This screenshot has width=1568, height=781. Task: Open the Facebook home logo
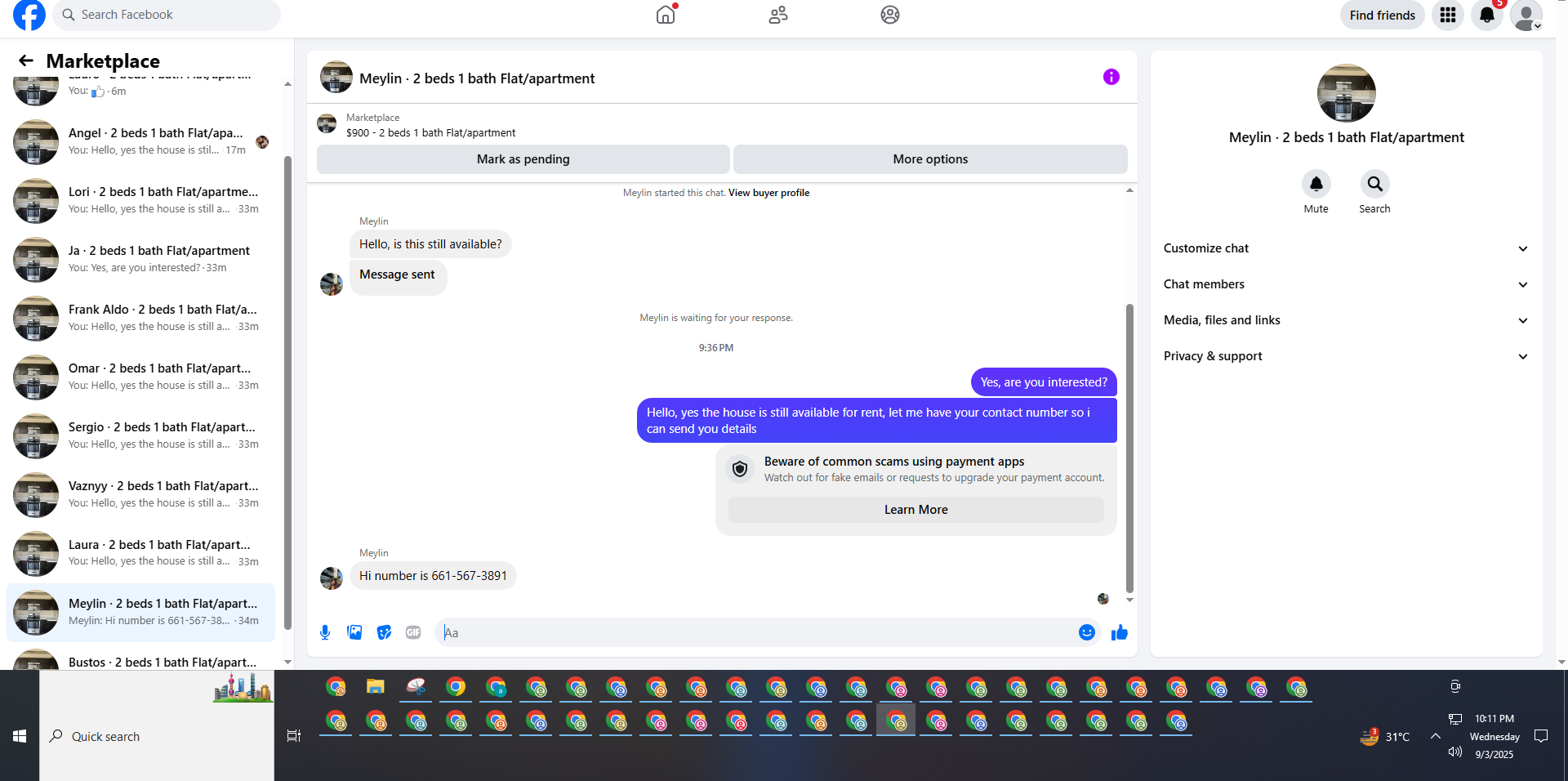pyautogui.click(x=29, y=15)
